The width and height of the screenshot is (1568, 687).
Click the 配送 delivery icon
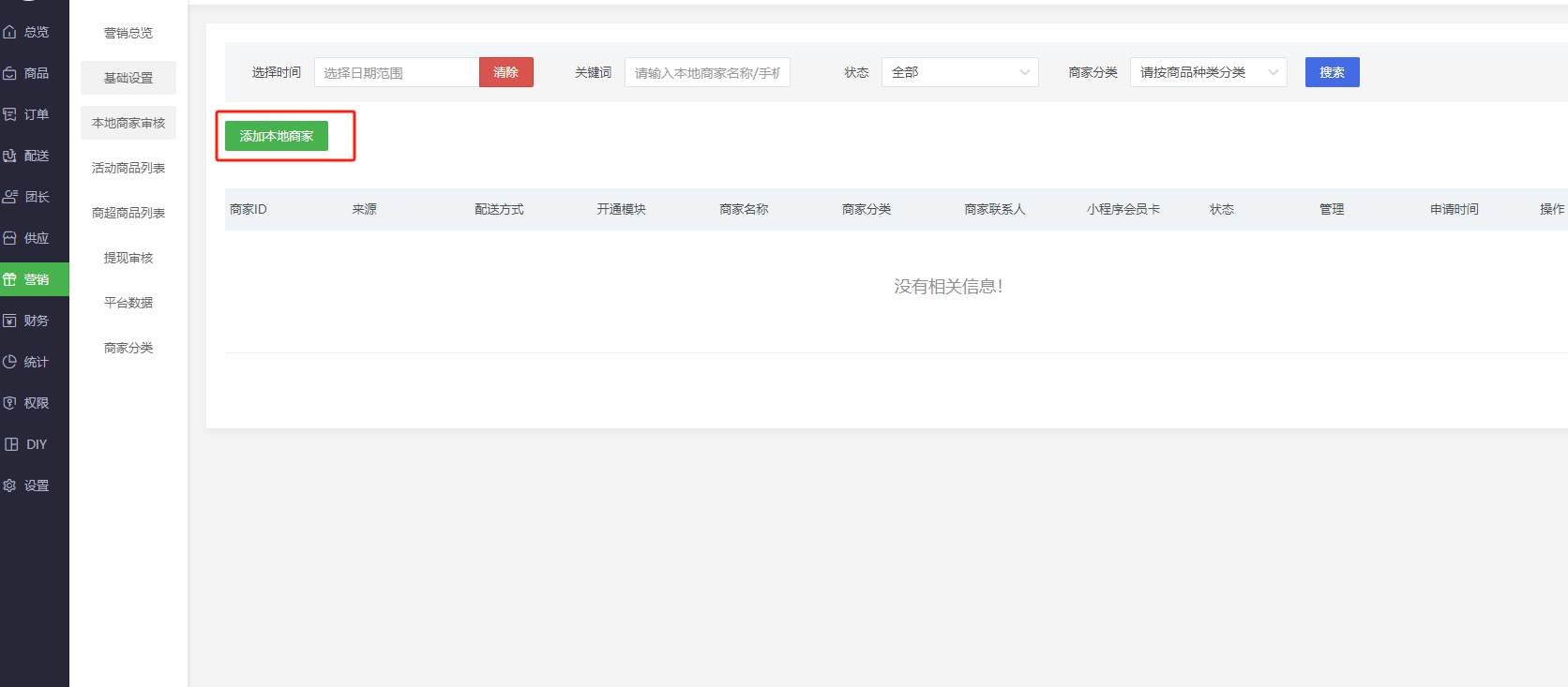click(10, 156)
